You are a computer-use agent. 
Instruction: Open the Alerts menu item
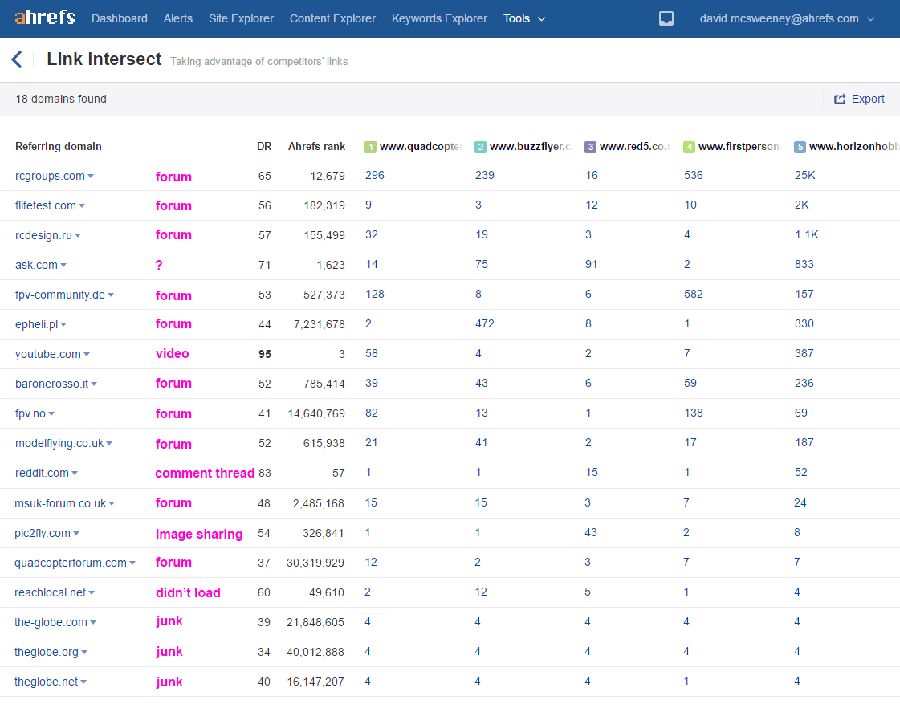[178, 18]
